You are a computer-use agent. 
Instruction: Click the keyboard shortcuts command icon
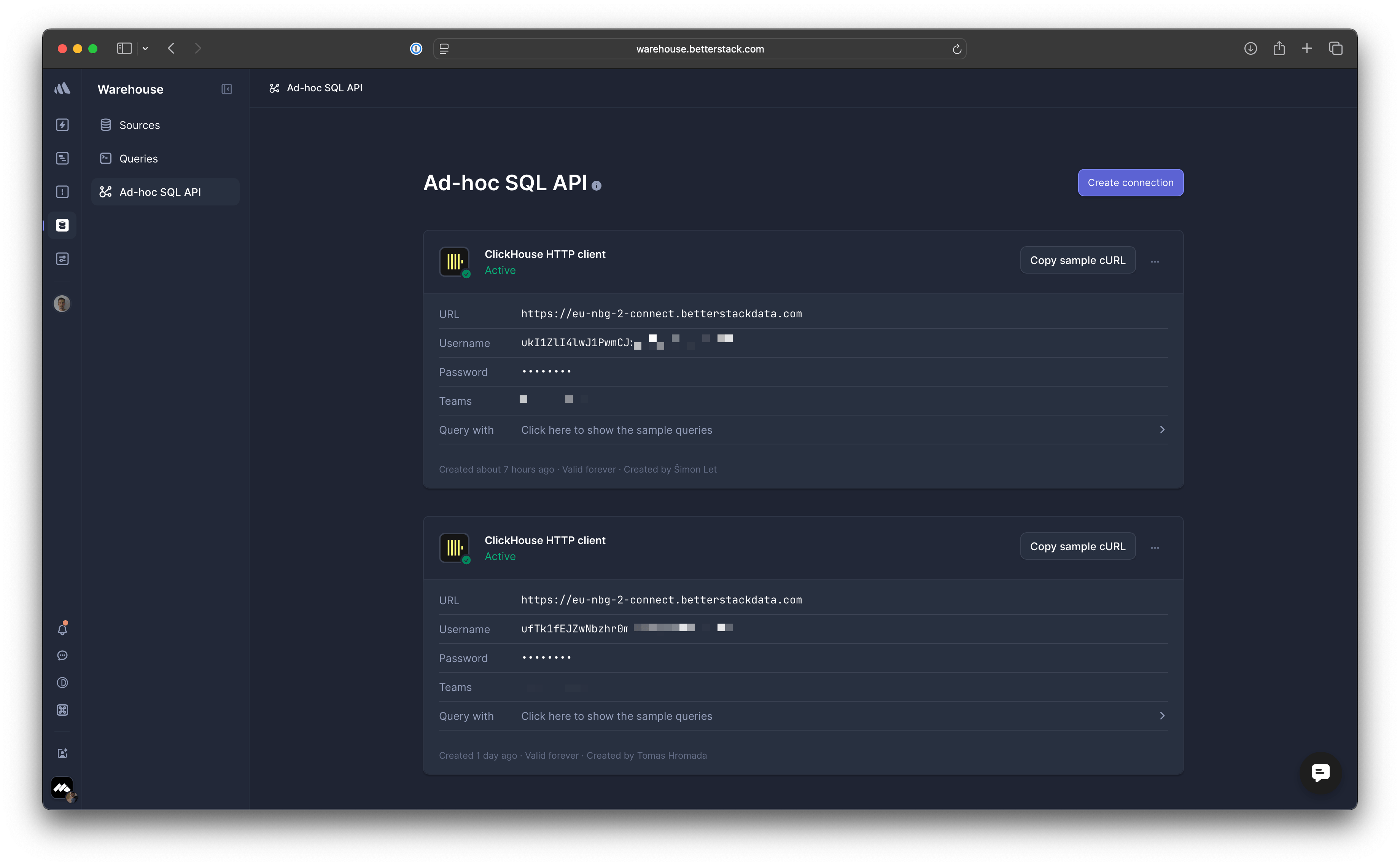click(62, 710)
